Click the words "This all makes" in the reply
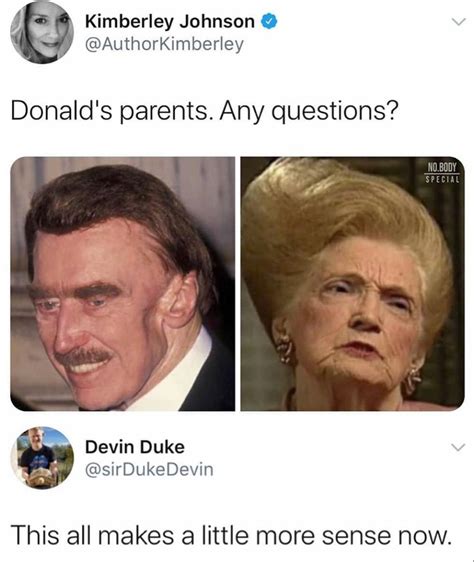 click(x=93, y=535)
